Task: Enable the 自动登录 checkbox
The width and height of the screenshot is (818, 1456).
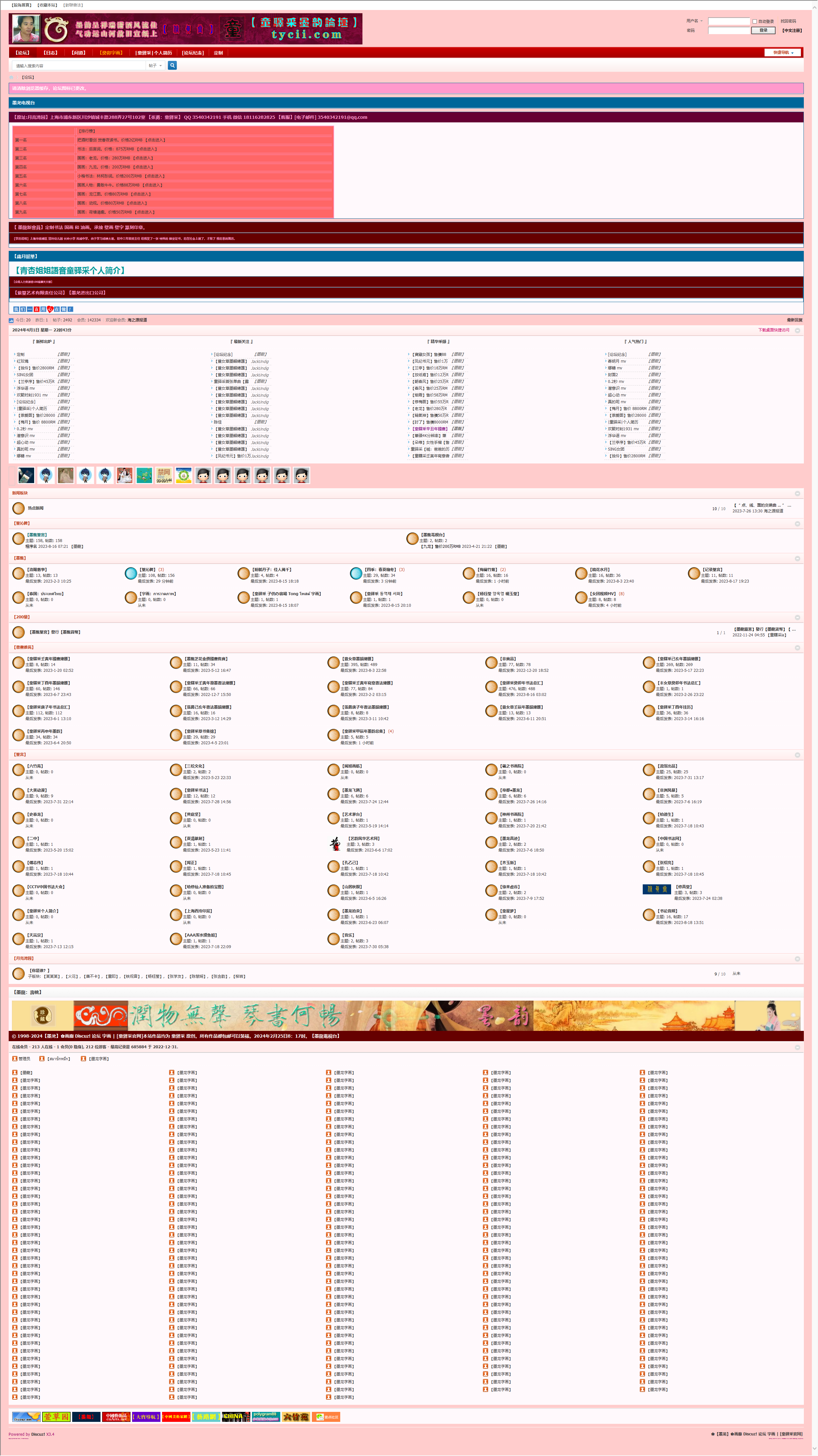Action: click(x=754, y=22)
